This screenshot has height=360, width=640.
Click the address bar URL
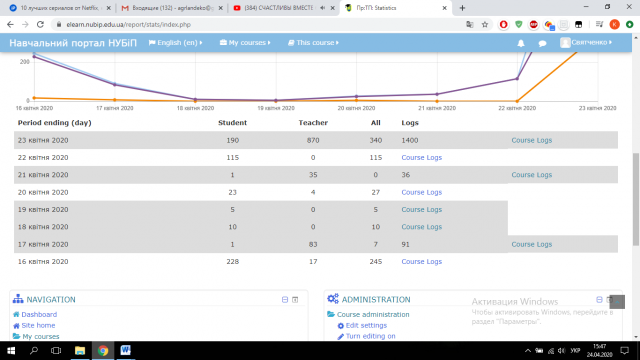tap(129, 24)
